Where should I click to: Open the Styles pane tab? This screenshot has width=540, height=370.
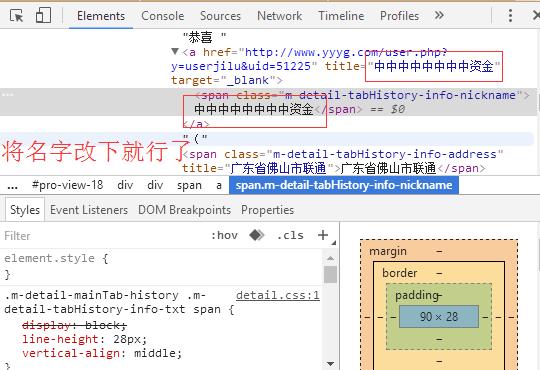coord(25,210)
